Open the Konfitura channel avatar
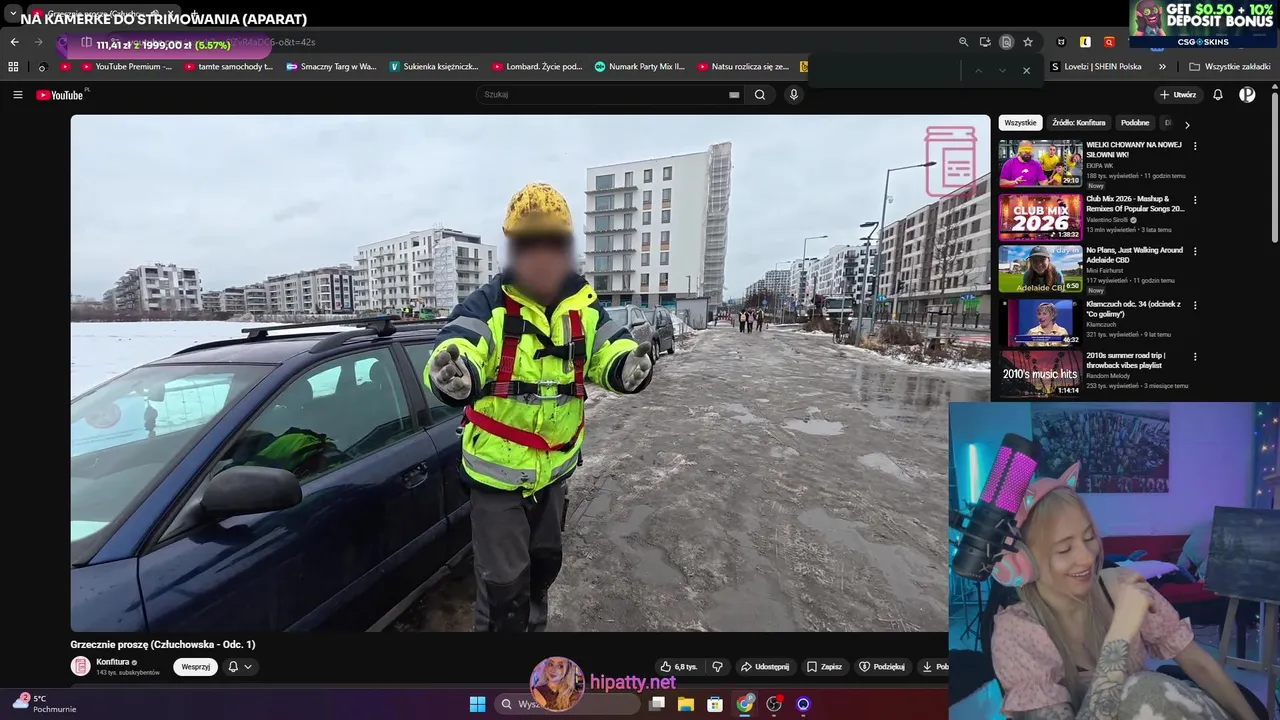This screenshot has height=720, width=1280. tap(80, 666)
